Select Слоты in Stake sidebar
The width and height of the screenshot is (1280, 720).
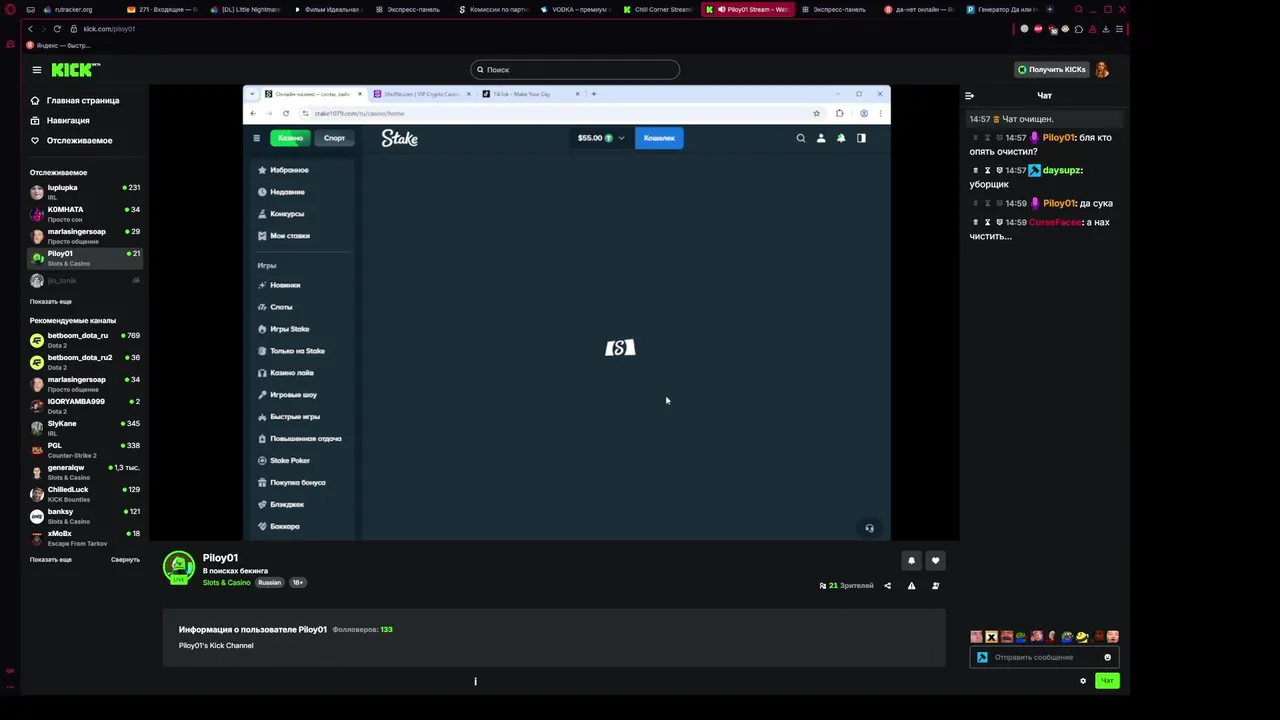304,307
